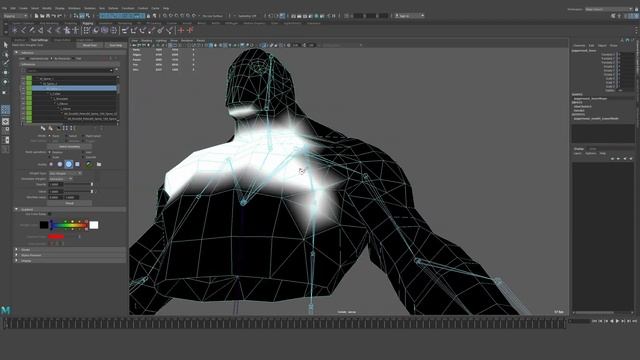
Task: Click the Save Scene icon
Action: tap(48, 16)
